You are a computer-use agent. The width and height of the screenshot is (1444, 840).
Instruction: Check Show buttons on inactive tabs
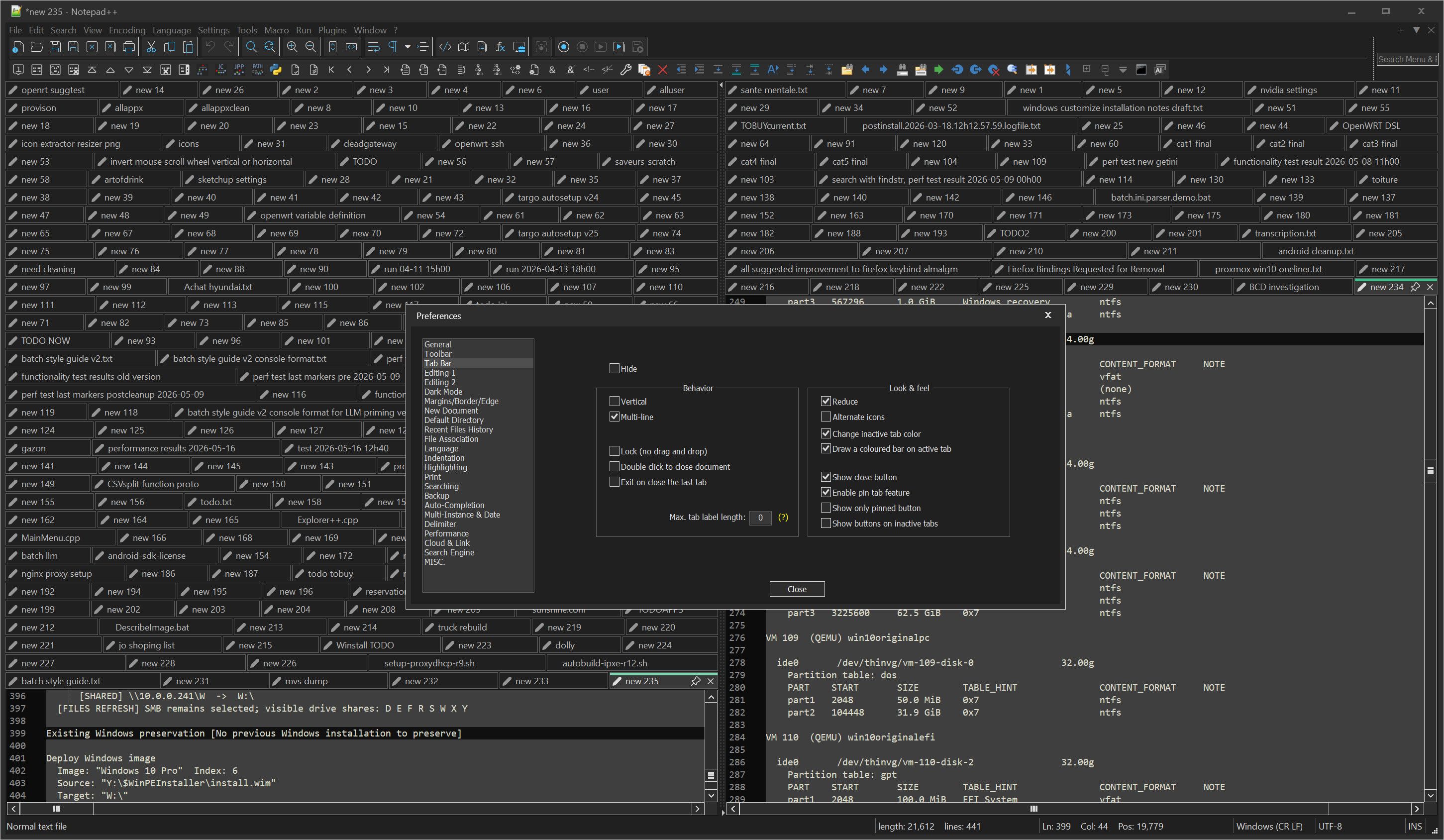[825, 523]
